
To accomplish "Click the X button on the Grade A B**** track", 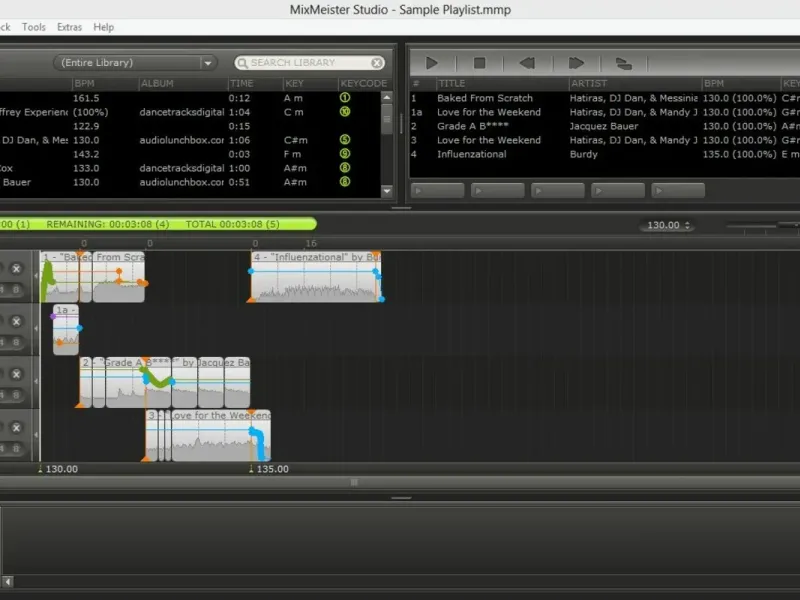I will 16,374.
